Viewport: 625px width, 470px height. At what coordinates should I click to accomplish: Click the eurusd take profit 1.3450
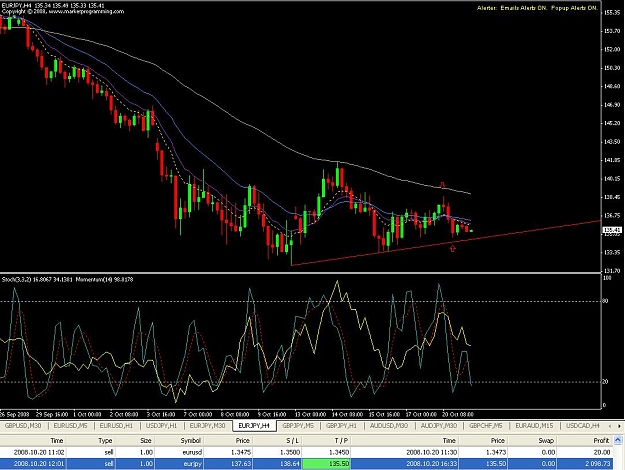click(339, 452)
